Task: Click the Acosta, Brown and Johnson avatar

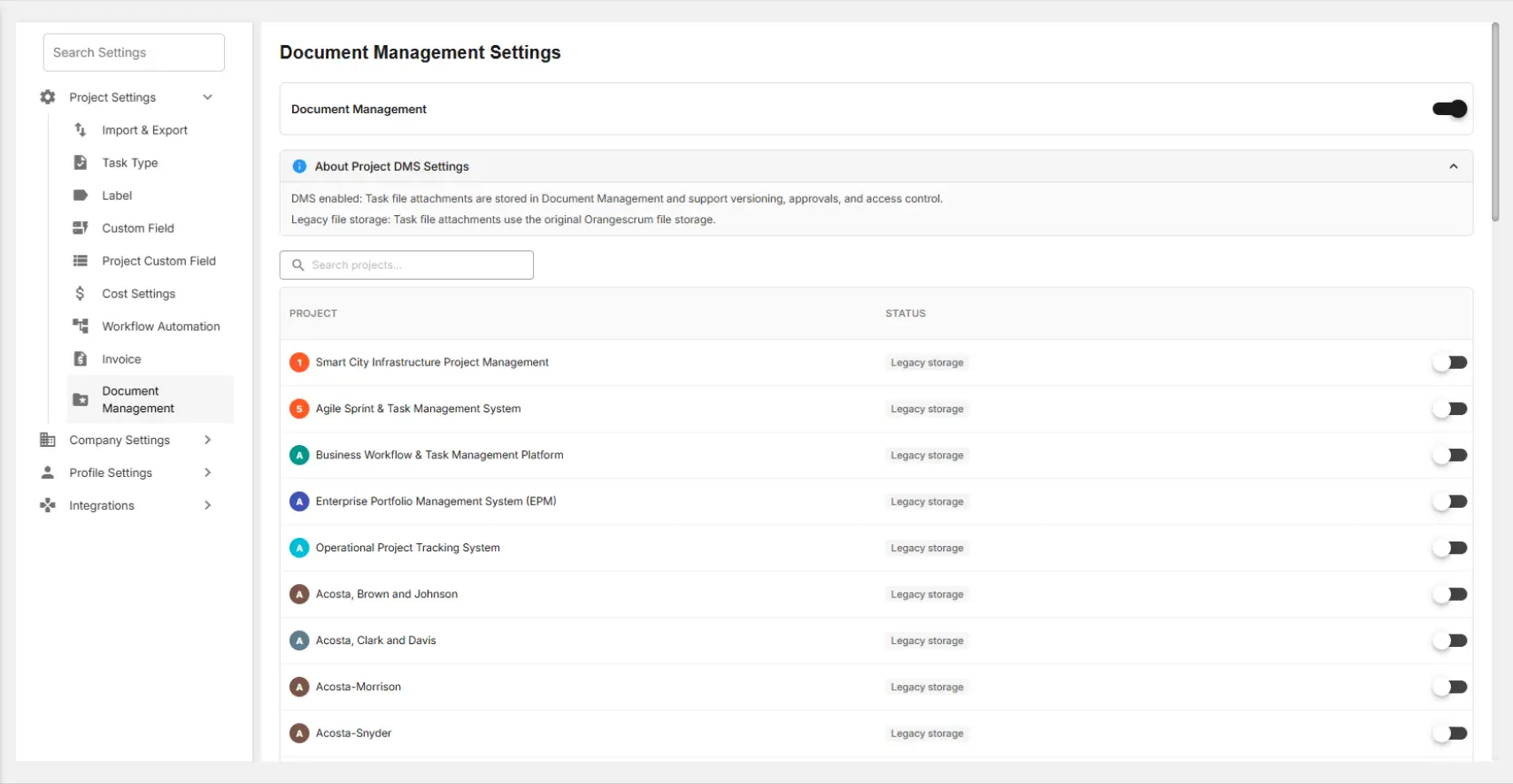Action: pyautogui.click(x=299, y=595)
